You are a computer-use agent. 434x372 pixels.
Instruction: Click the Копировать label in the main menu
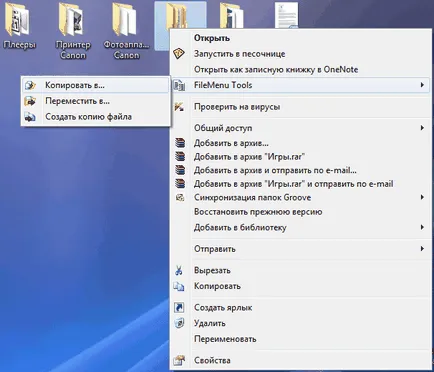coord(217,286)
